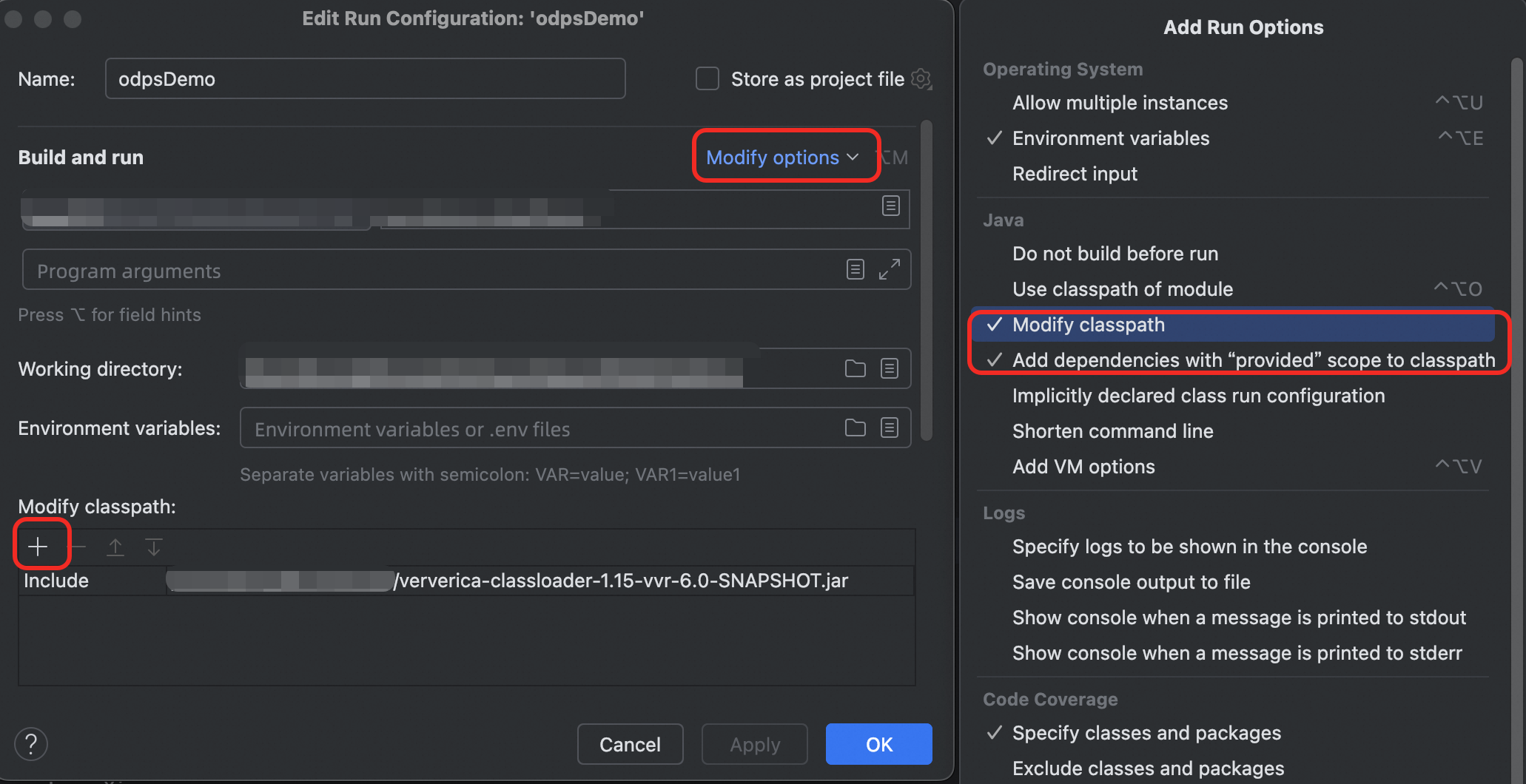The image size is (1526, 784).
Task: Uncheck the Modify classpath option
Action: [x=1089, y=324]
